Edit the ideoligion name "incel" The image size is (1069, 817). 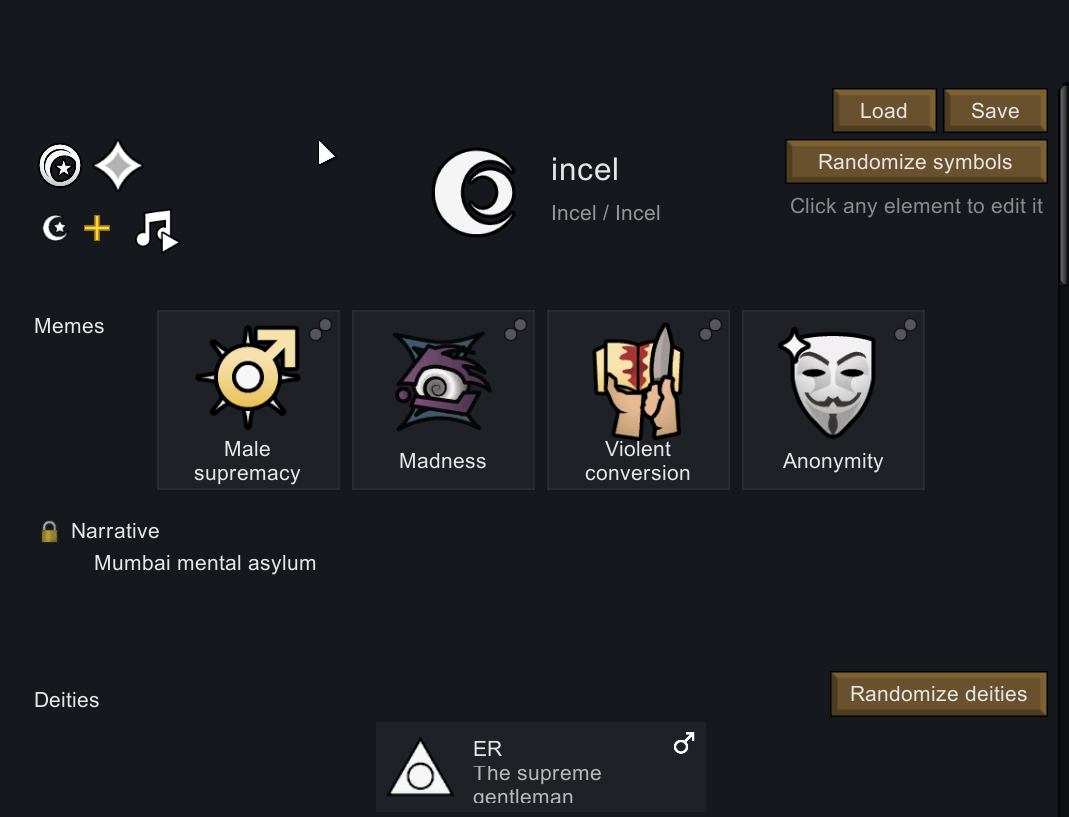click(585, 170)
